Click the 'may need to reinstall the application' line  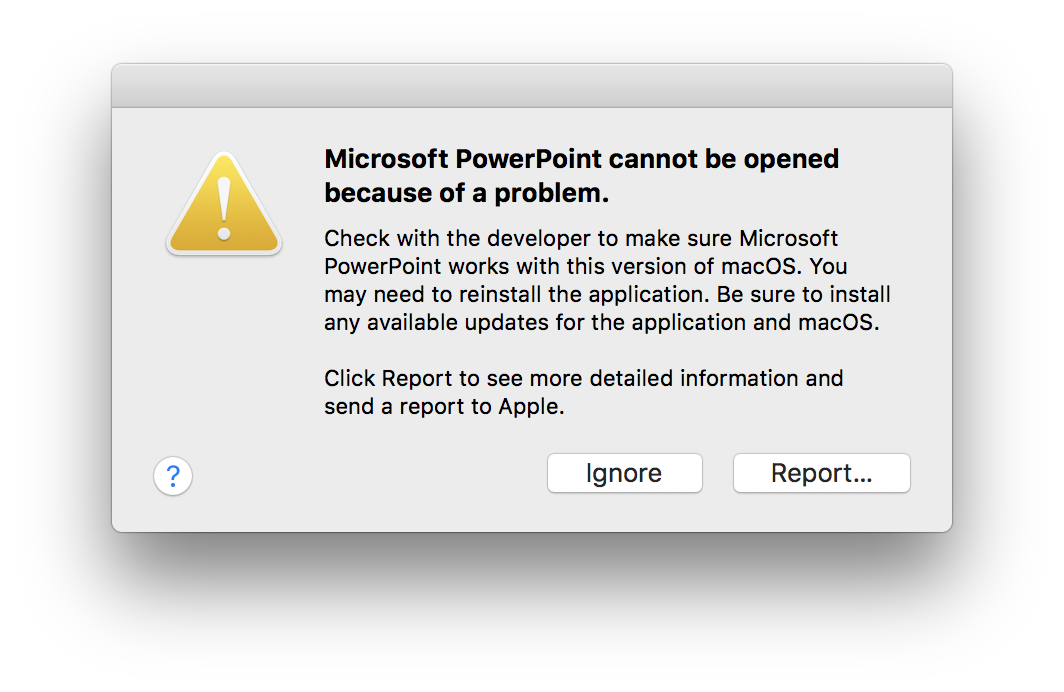[607, 294]
